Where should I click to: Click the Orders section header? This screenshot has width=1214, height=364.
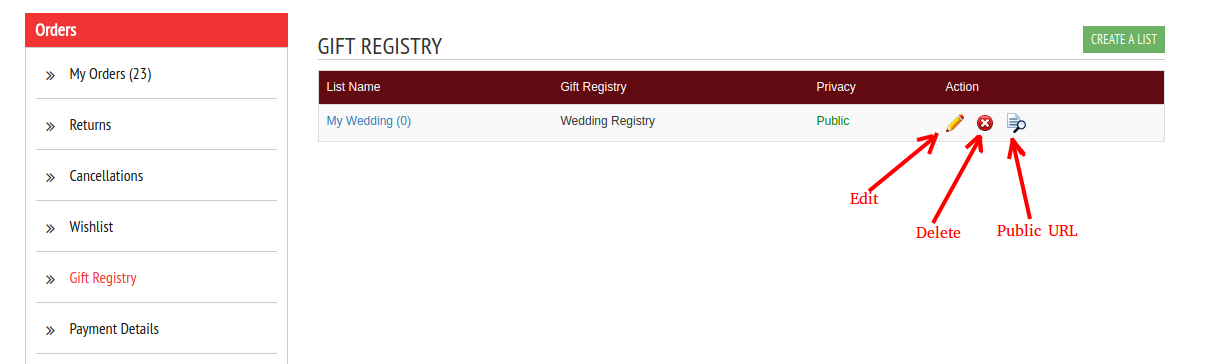pos(157,30)
